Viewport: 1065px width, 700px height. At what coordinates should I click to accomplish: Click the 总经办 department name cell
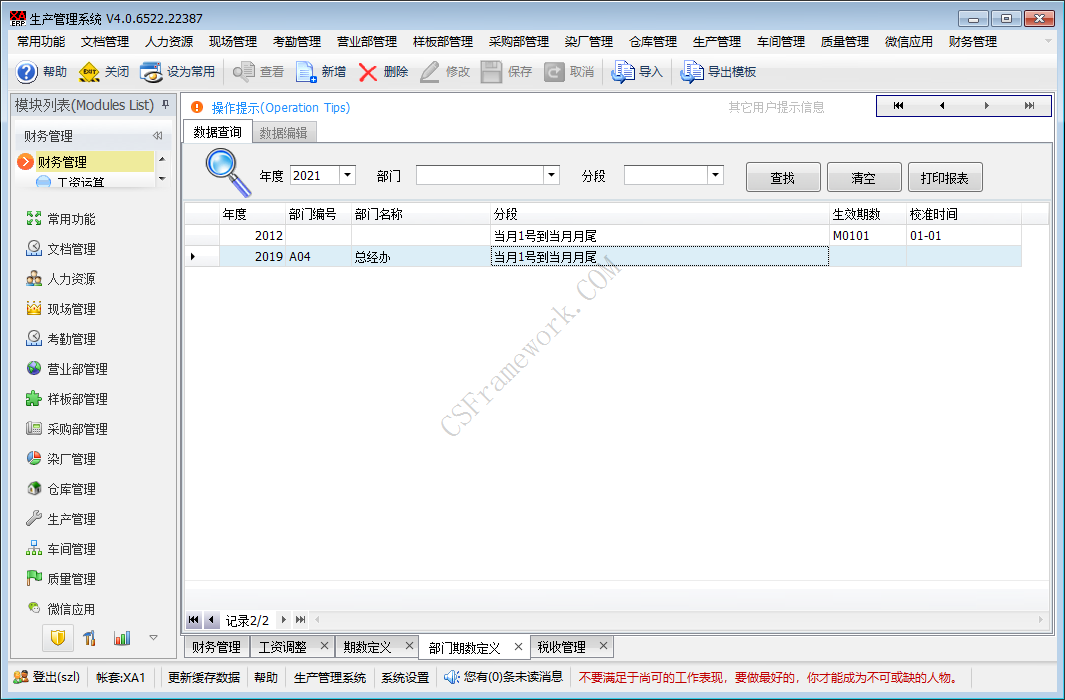(x=420, y=257)
